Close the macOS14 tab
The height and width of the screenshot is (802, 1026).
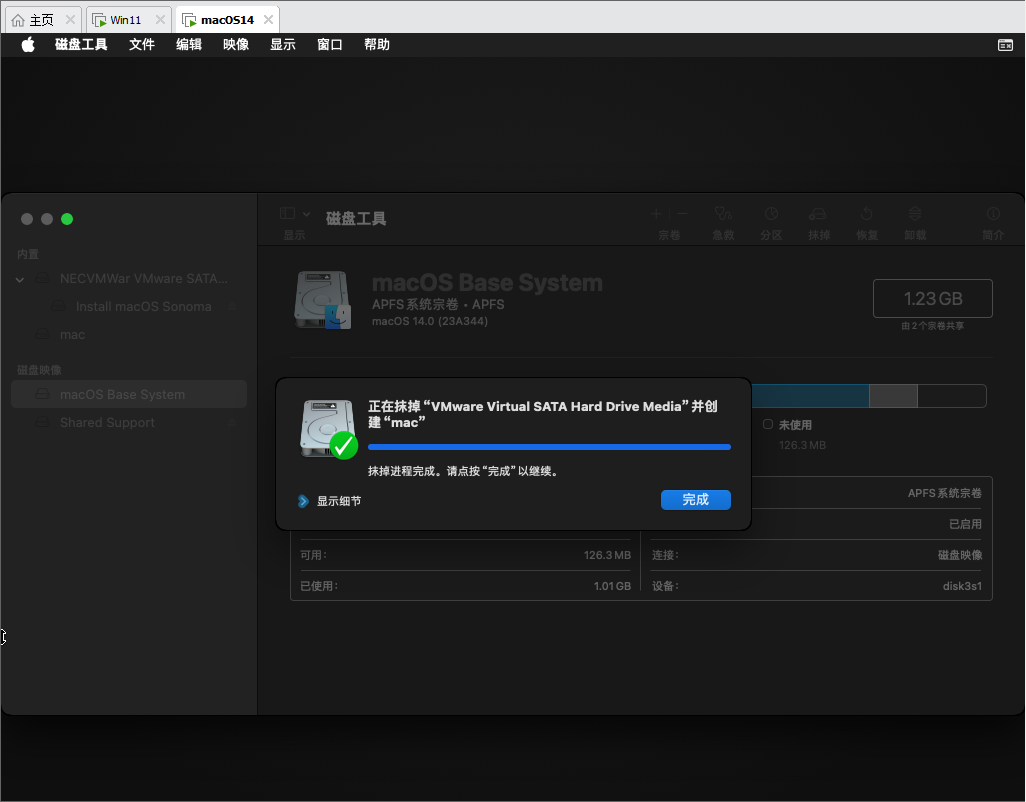pos(268,20)
